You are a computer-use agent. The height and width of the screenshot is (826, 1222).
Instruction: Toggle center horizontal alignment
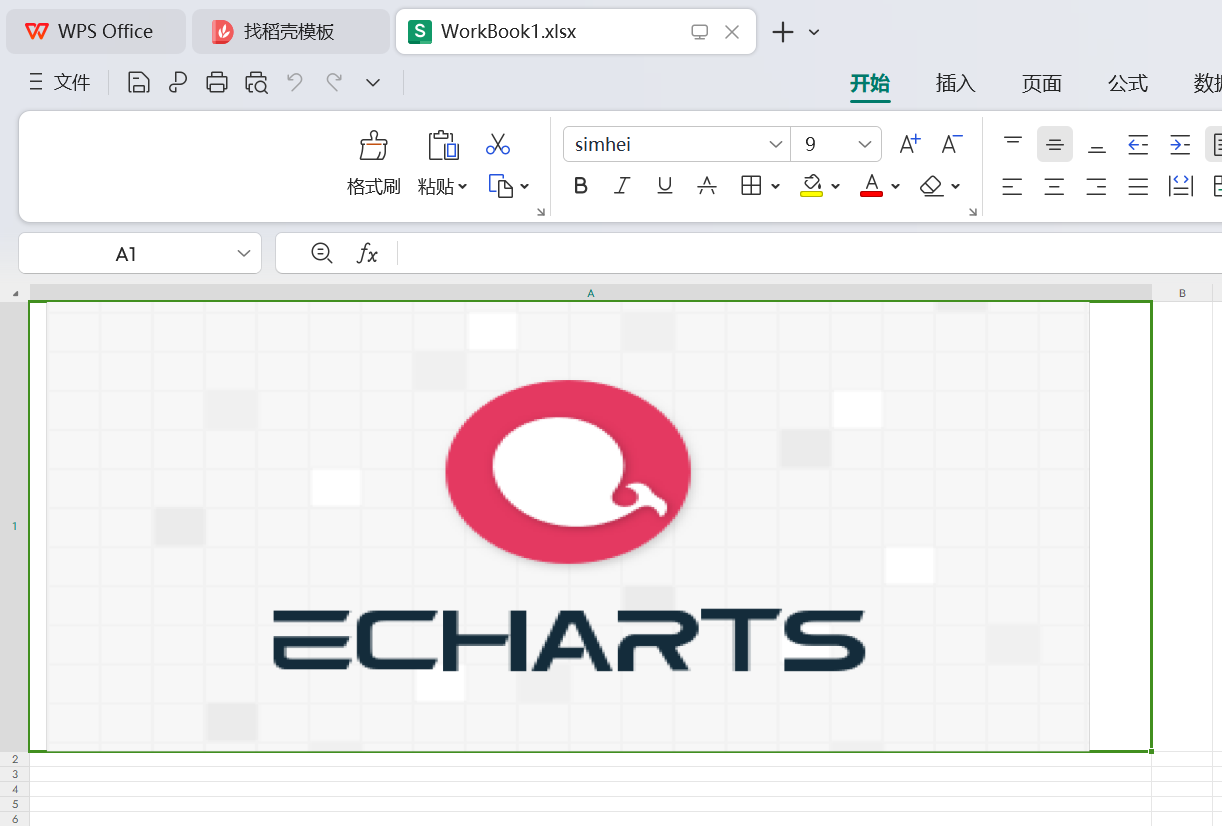pyautogui.click(x=1055, y=186)
